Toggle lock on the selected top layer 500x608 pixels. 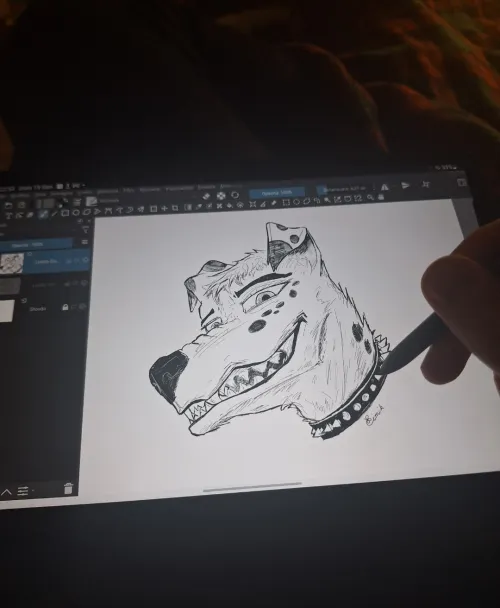click(68, 261)
